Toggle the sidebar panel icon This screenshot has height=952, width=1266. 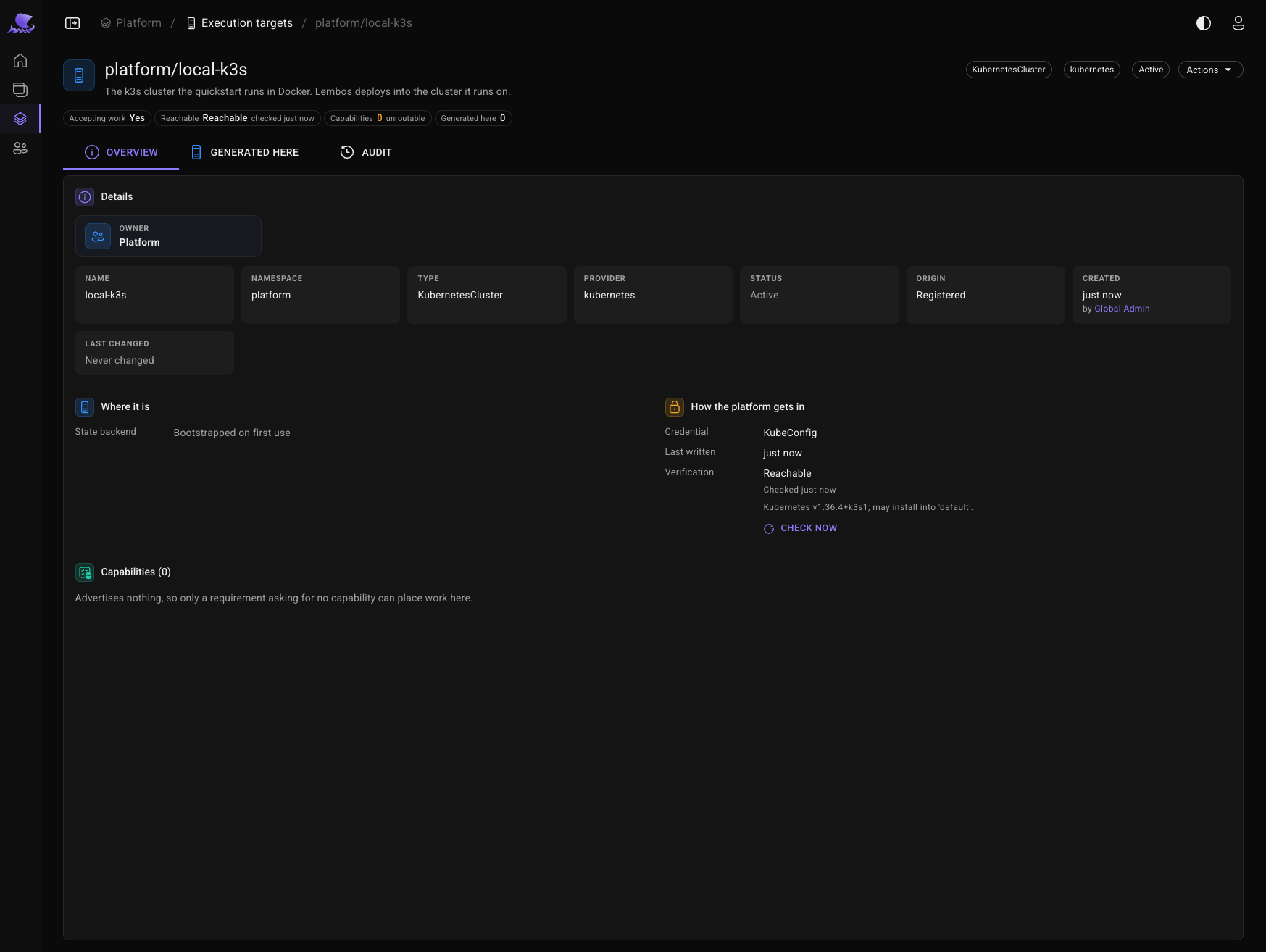click(x=72, y=23)
